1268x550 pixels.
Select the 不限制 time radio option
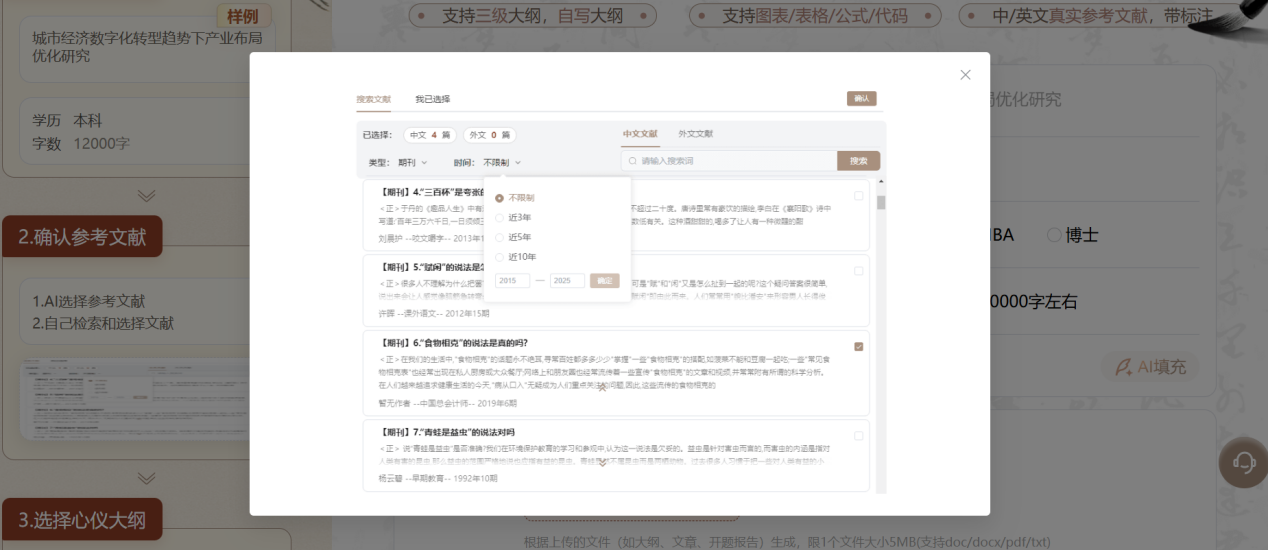(515, 198)
